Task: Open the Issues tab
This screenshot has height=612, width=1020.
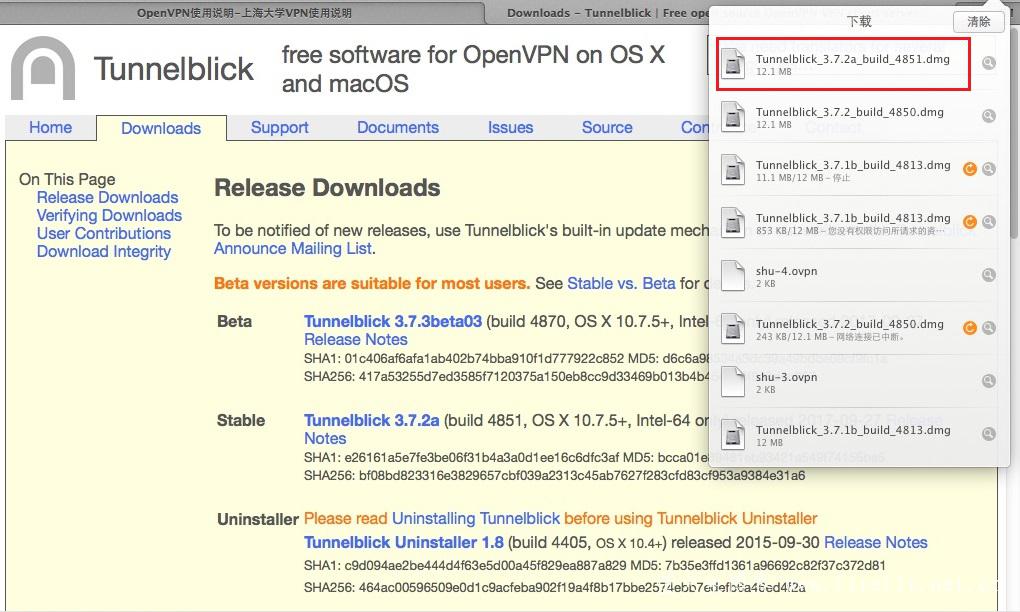Action: (511, 127)
